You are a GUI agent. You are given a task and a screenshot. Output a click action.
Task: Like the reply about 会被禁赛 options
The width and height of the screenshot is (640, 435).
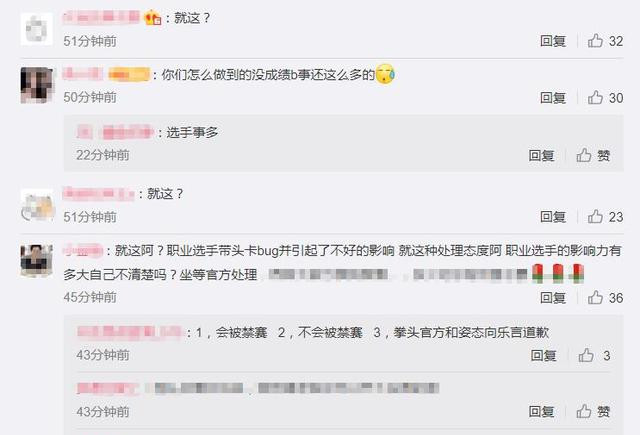(x=594, y=355)
